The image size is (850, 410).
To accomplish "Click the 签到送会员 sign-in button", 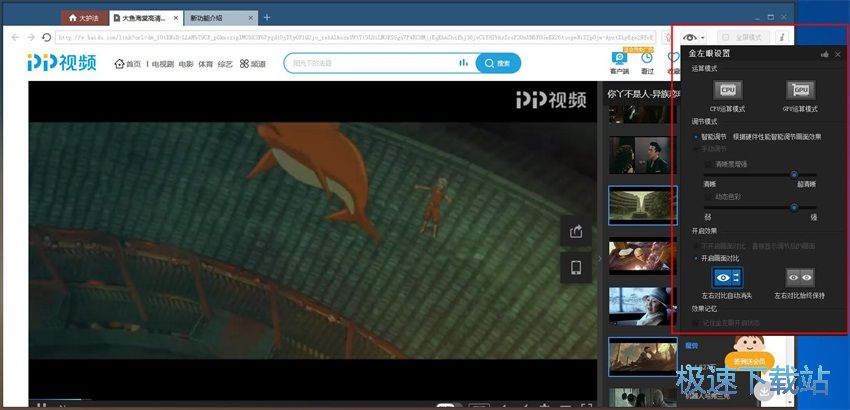I will click(x=749, y=361).
